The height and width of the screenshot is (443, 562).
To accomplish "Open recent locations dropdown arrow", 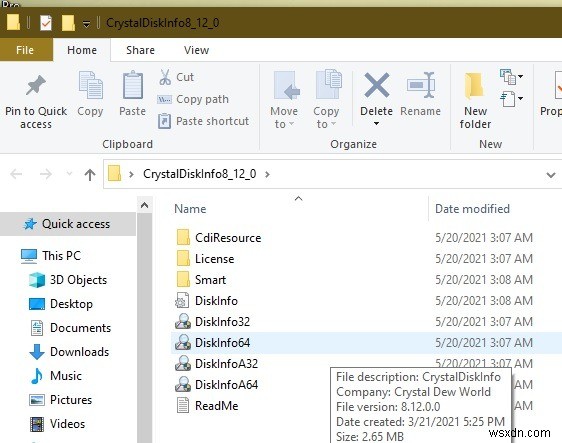I will point(69,174).
